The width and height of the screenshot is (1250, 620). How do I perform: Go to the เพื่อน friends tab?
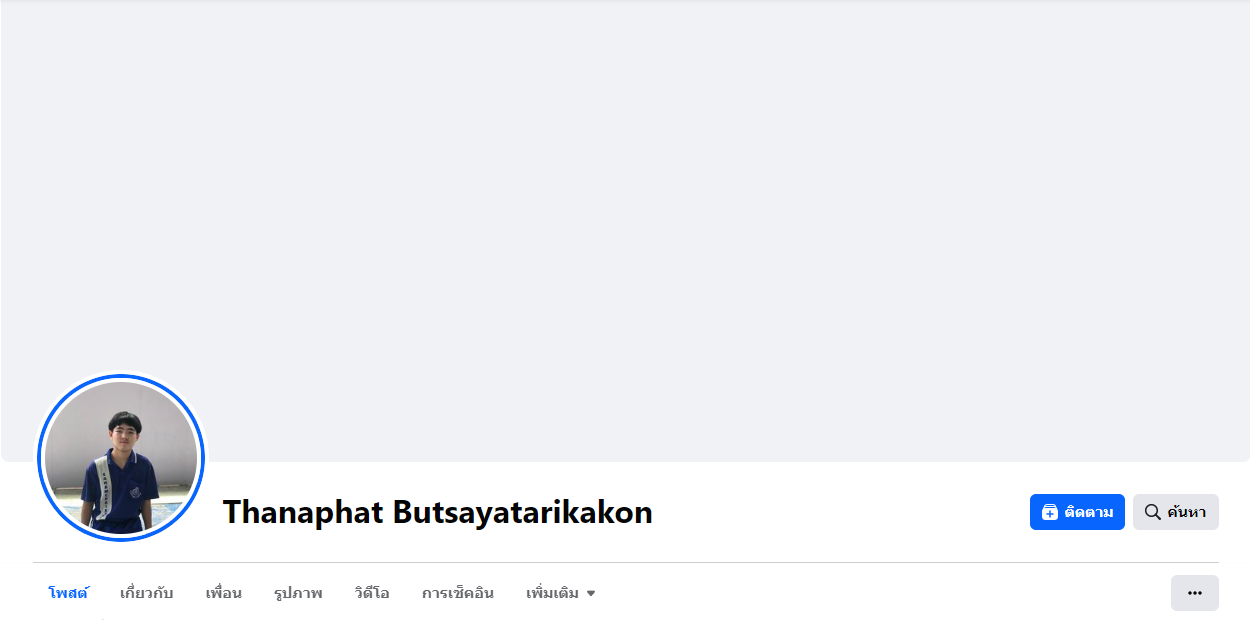pyautogui.click(x=224, y=593)
